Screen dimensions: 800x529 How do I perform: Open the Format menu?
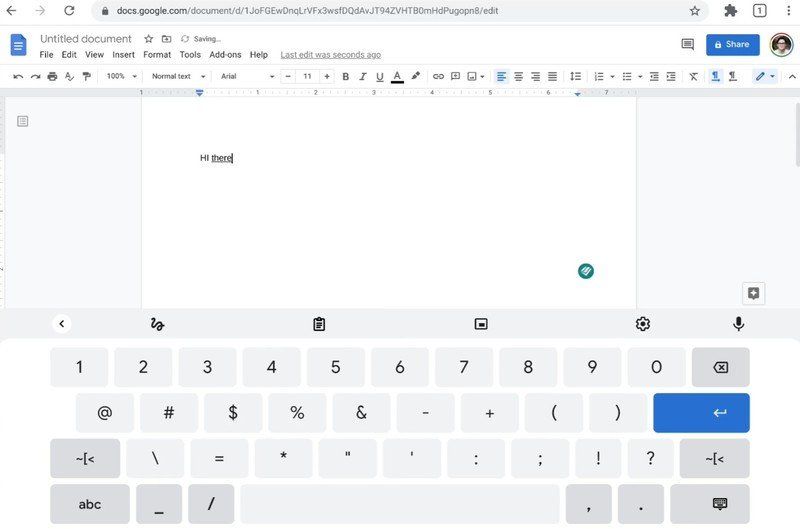157,55
